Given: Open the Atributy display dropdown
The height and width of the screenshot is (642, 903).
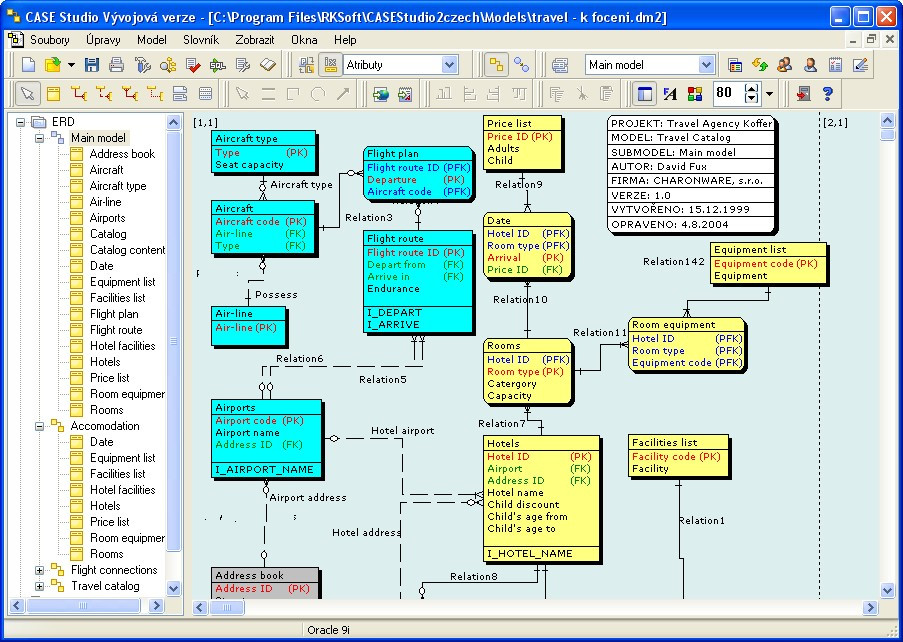Looking at the screenshot, I should (449, 64).
